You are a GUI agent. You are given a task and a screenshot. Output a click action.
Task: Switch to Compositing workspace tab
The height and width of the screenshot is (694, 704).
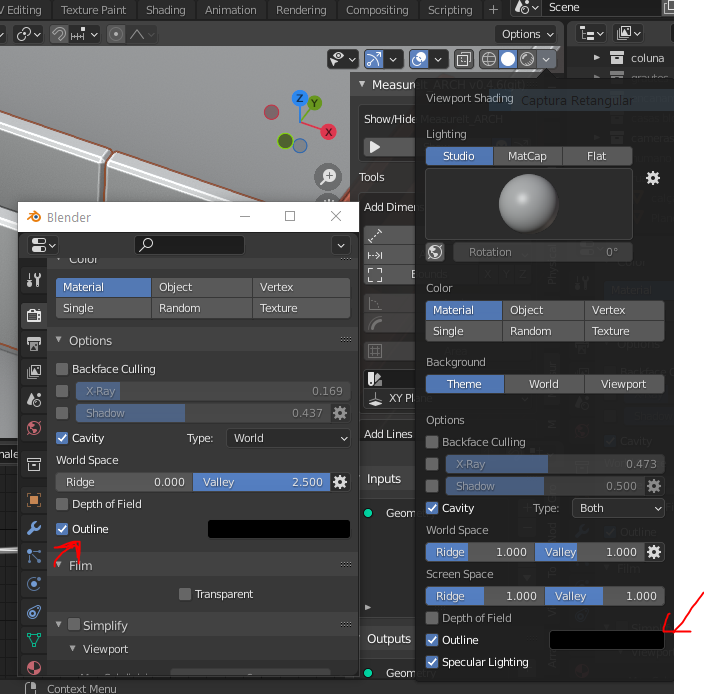pyautogui.click(x=377, y=10)
